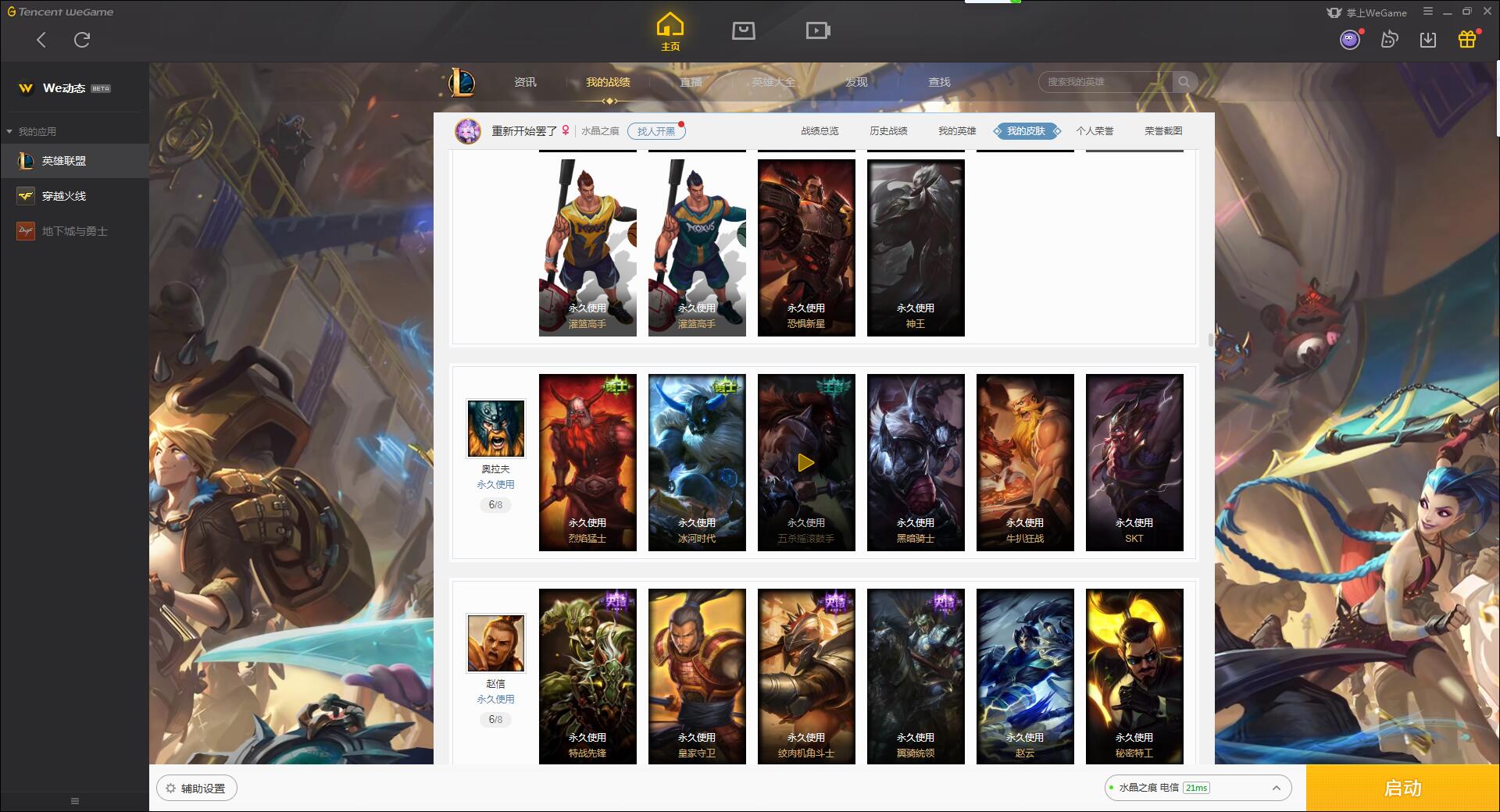This screenshot has width=1500, height=812.
Task: Open the 冰河时代 skin card
Action: [x=697, y=462]
